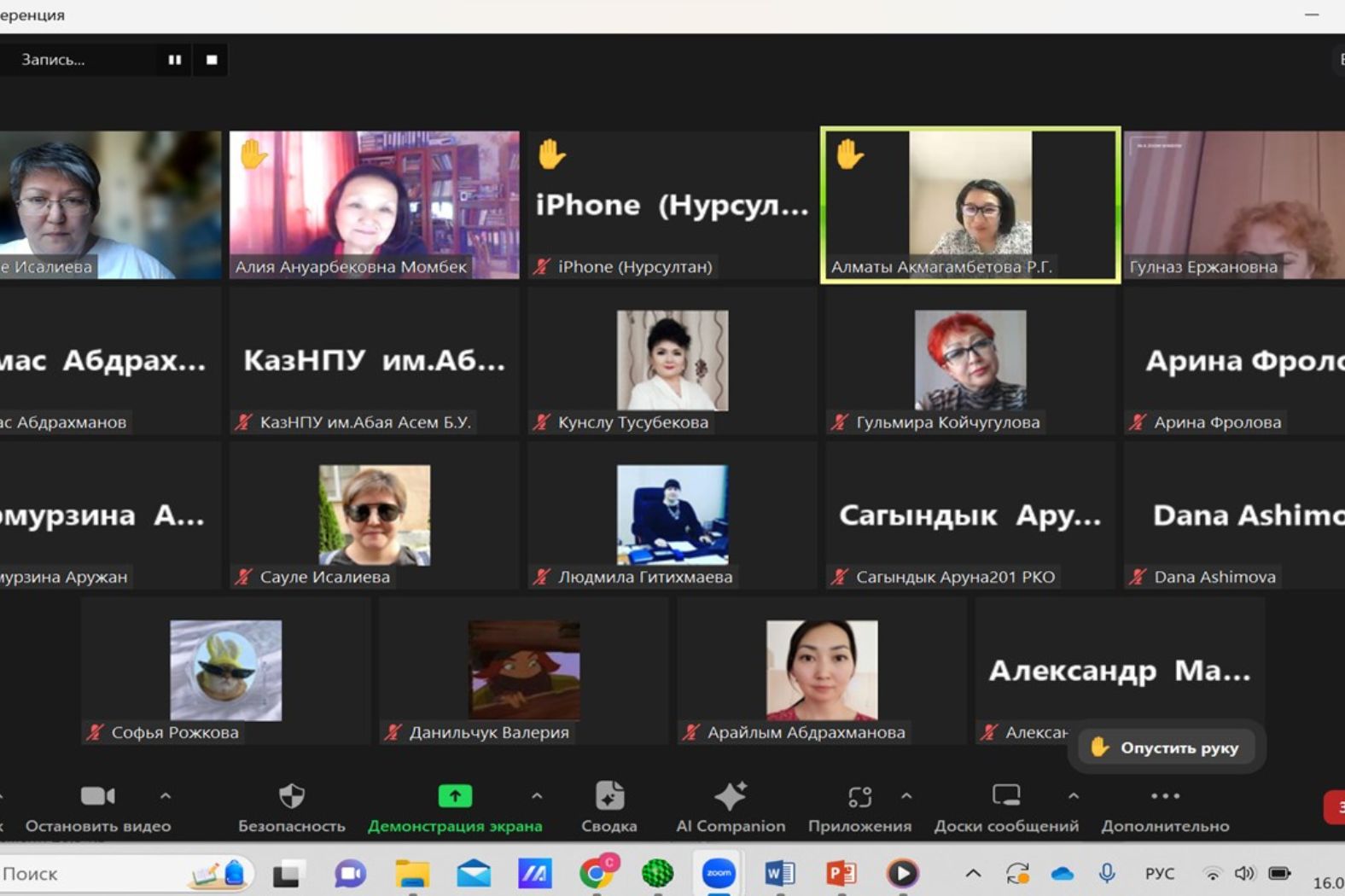Open Microsoft Word from the taskbar
Viewport: 1345px width, 896px height.
[x=779, y=873]
